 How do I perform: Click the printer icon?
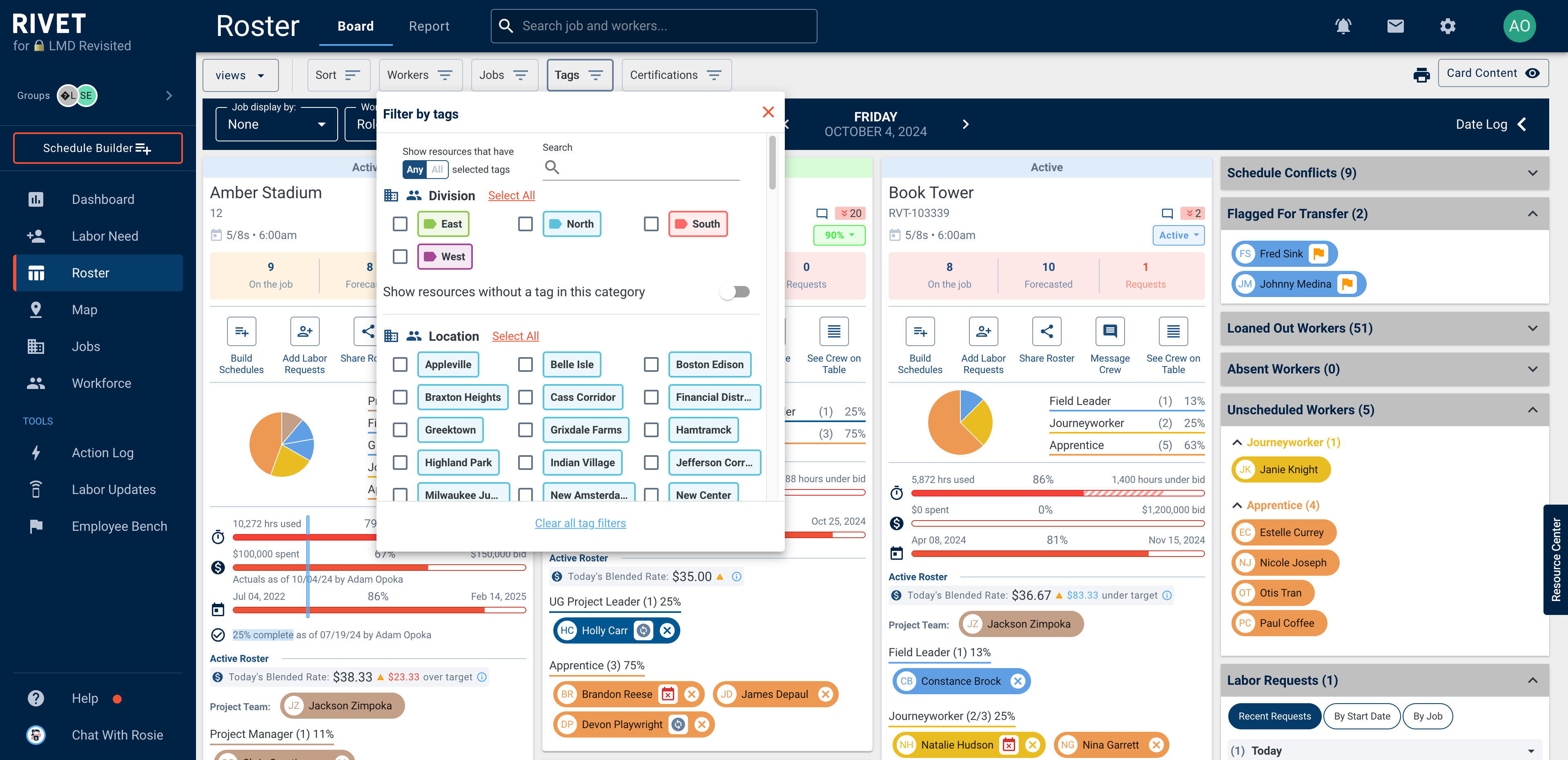[1421, 75]
